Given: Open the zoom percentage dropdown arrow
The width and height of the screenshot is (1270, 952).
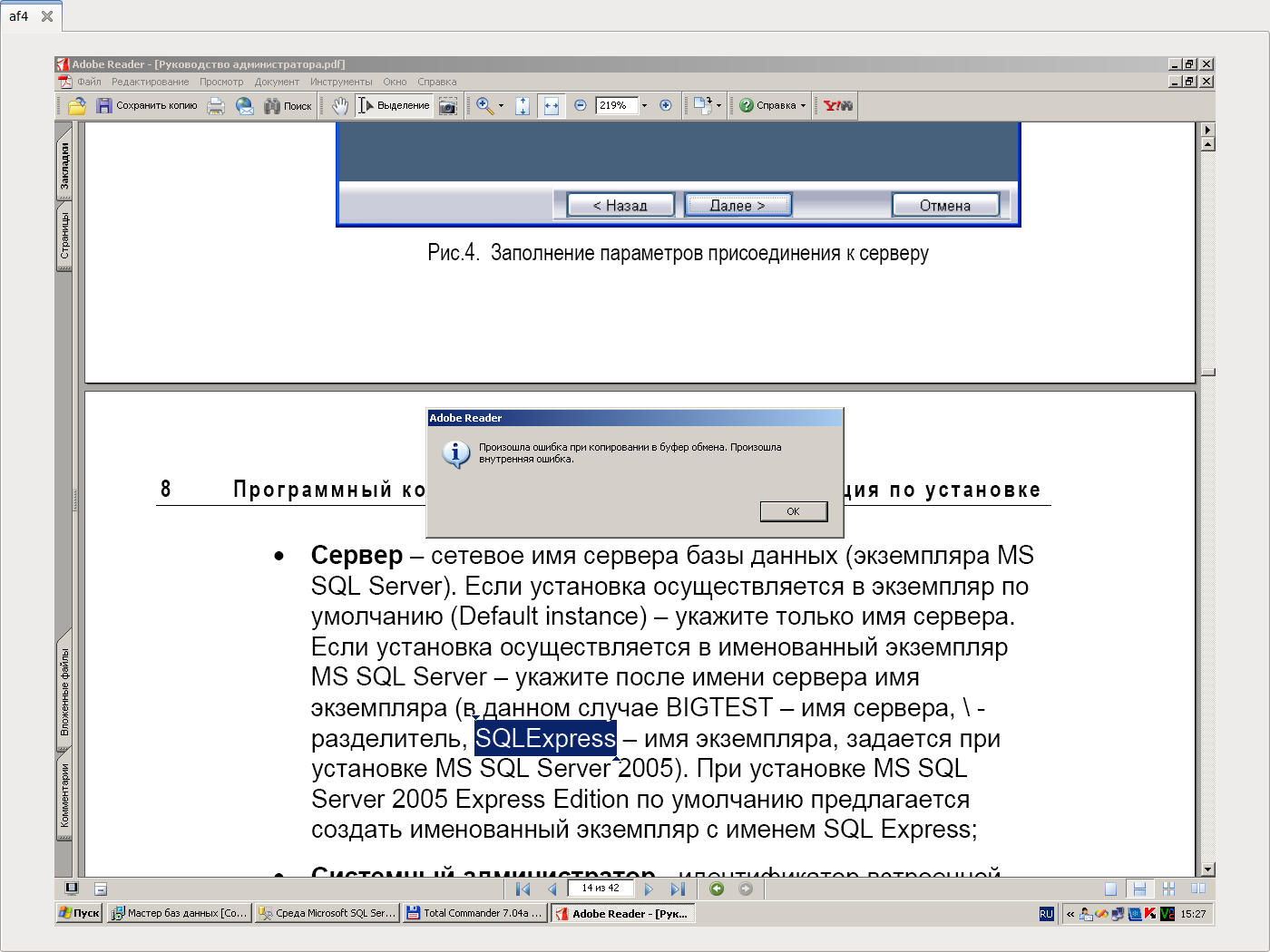Looking at the screenshot, I should (645, 105).
